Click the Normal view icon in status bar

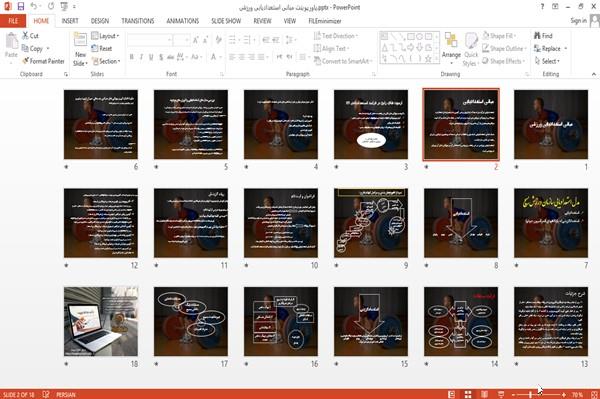pyautogui.click(x=452, y=394)
